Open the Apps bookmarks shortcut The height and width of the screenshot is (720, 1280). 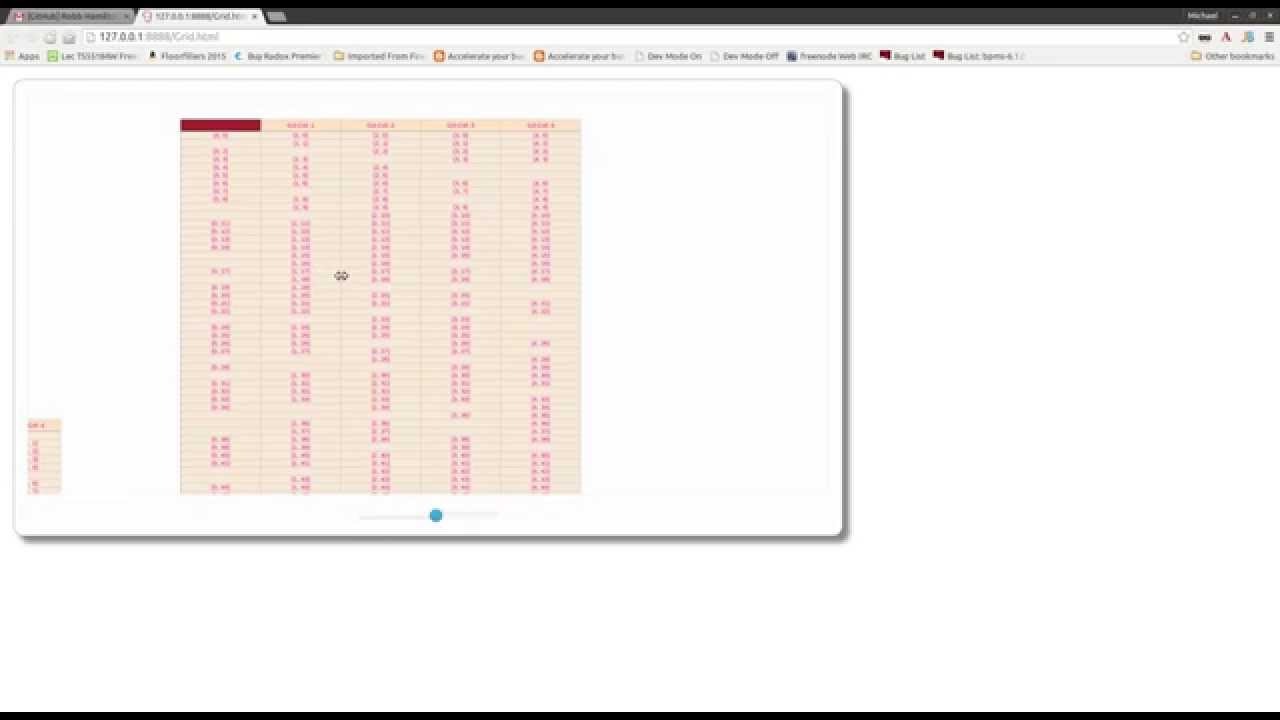22,56
